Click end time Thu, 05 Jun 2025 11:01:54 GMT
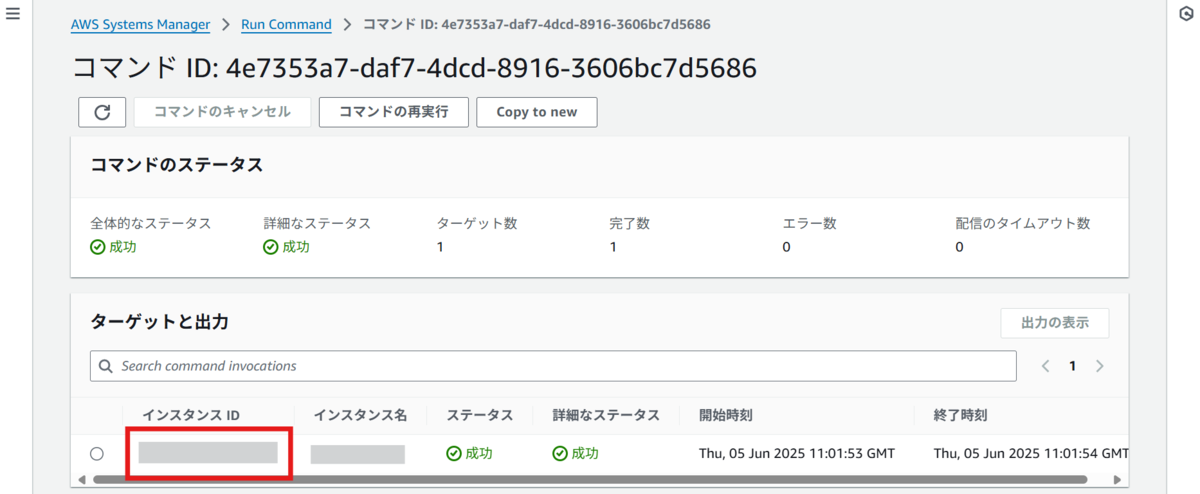The width and height of the screenshot is (1200, 494). point(1030,454)
